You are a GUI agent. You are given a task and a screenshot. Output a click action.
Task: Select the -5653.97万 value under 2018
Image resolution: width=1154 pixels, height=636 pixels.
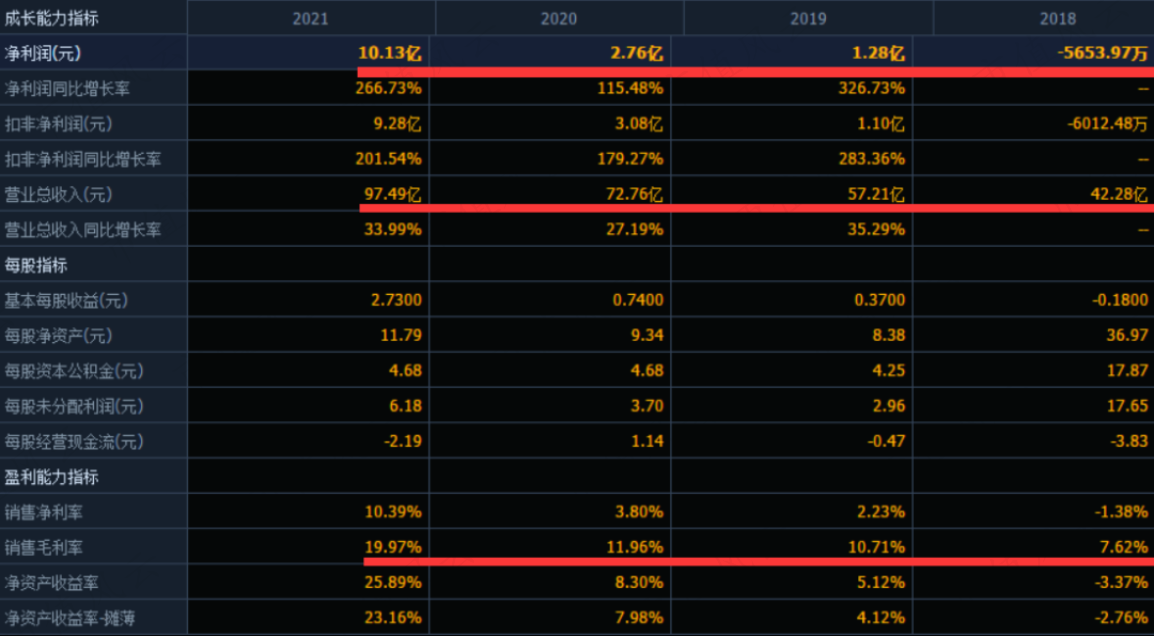pyautogui.click(x=1103, y=53)
